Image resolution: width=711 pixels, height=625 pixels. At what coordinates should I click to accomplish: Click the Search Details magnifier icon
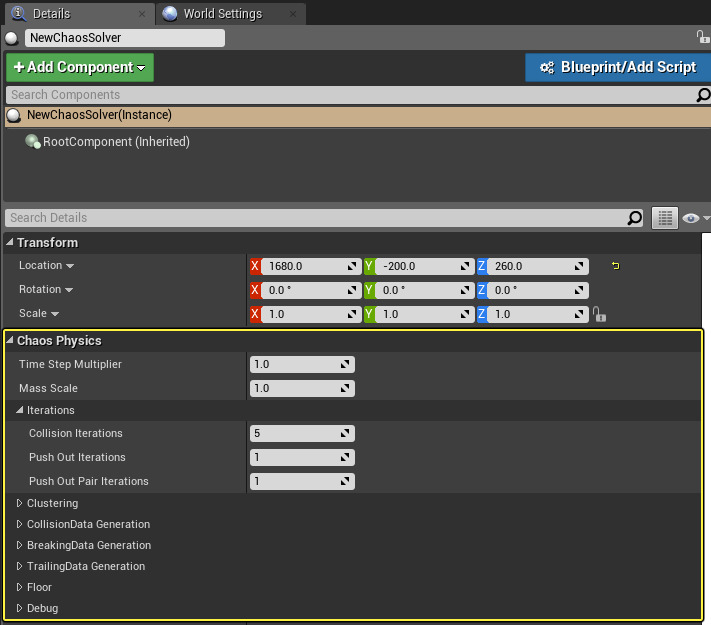(634, 218)
